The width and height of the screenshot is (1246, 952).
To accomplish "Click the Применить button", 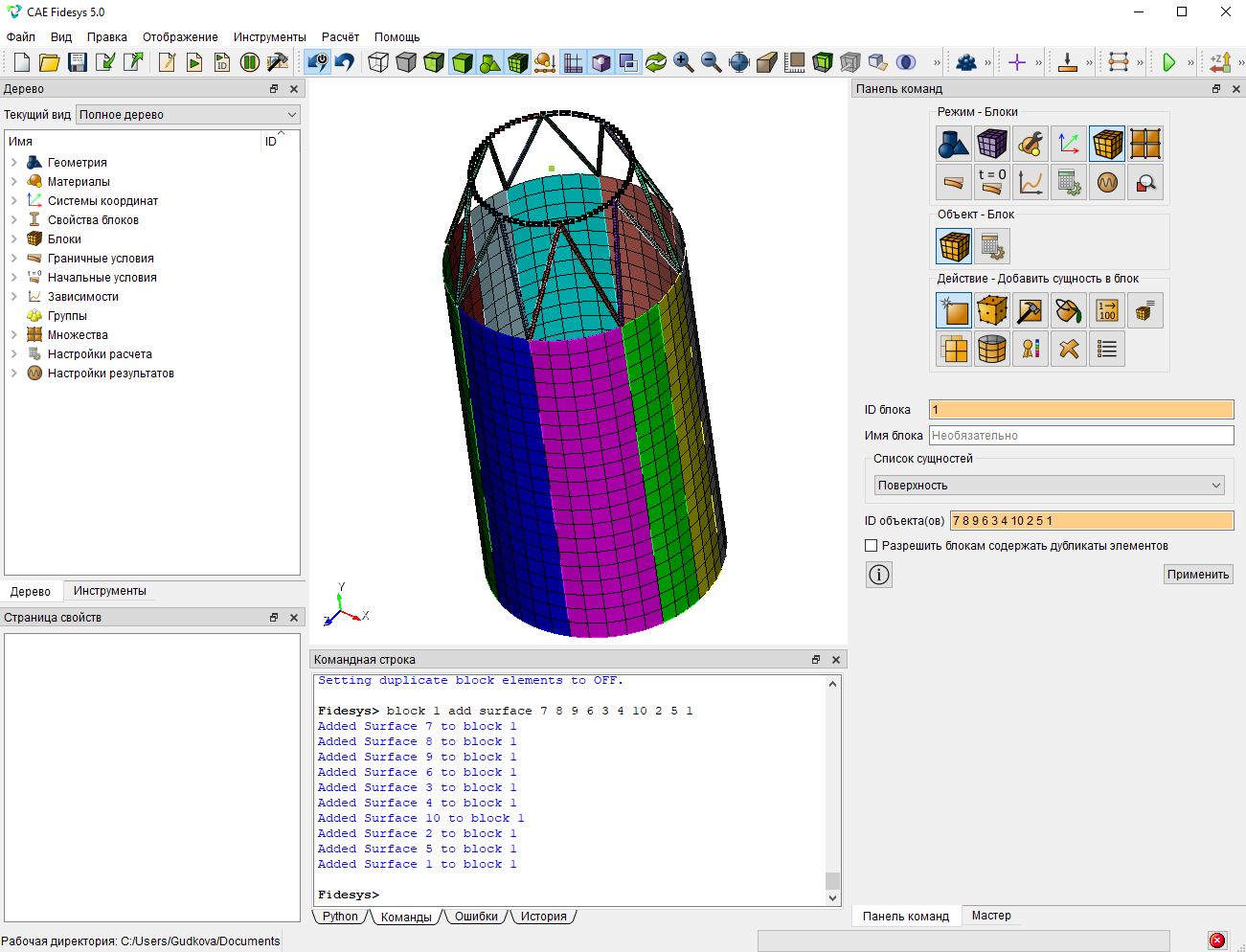I will pyautogui.click(x=1198, y=575).
